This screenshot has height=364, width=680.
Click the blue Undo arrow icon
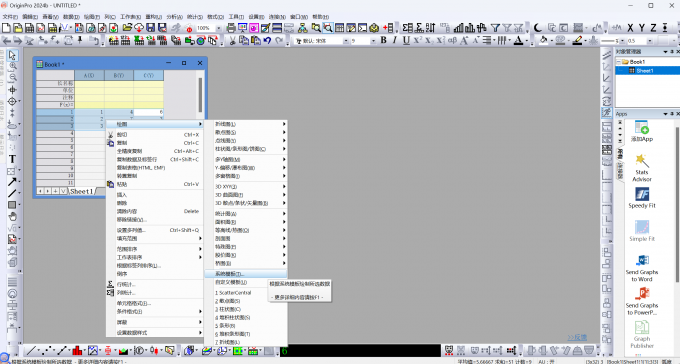[267, 40]
